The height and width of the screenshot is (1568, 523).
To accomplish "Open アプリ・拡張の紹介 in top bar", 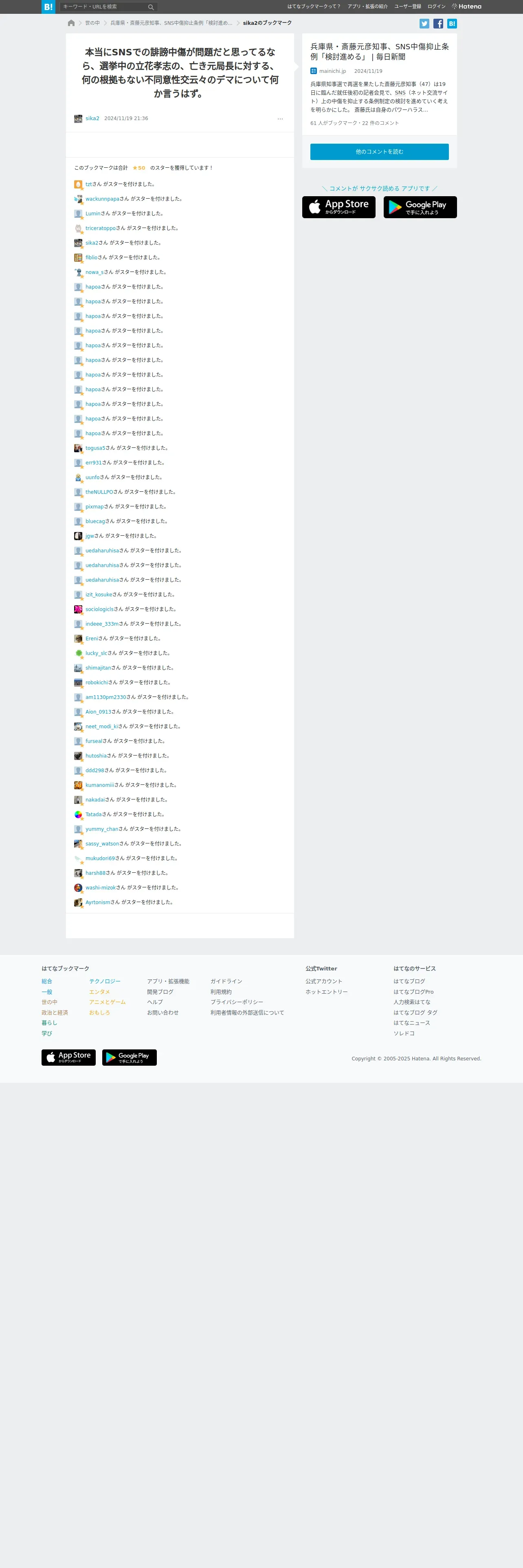I will click(367, 7).
